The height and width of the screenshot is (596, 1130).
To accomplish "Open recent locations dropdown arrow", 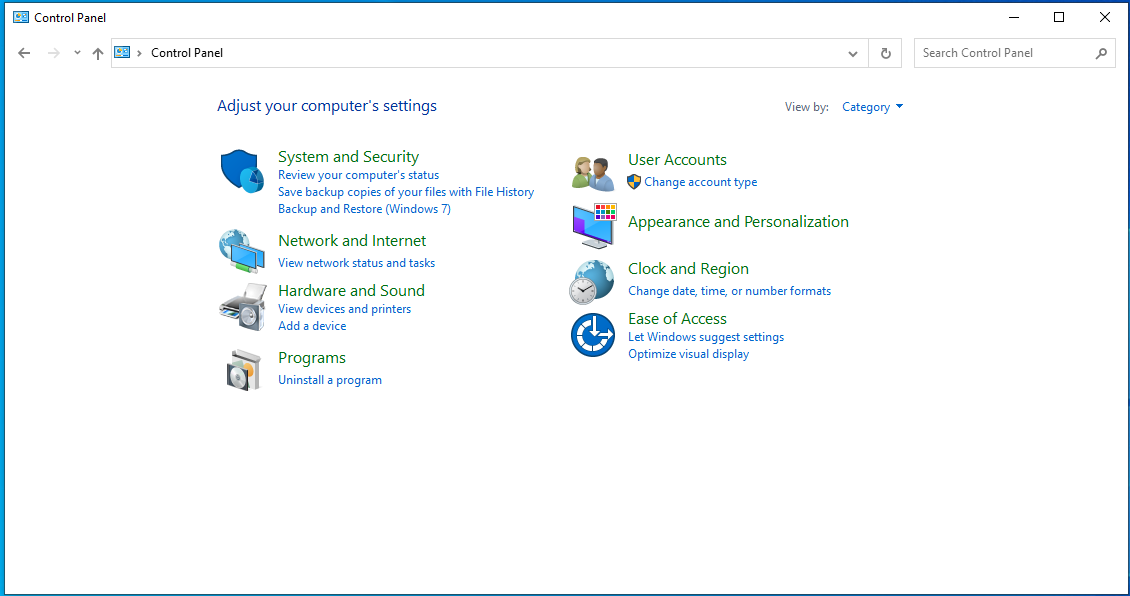I will (x=77, y=53).
